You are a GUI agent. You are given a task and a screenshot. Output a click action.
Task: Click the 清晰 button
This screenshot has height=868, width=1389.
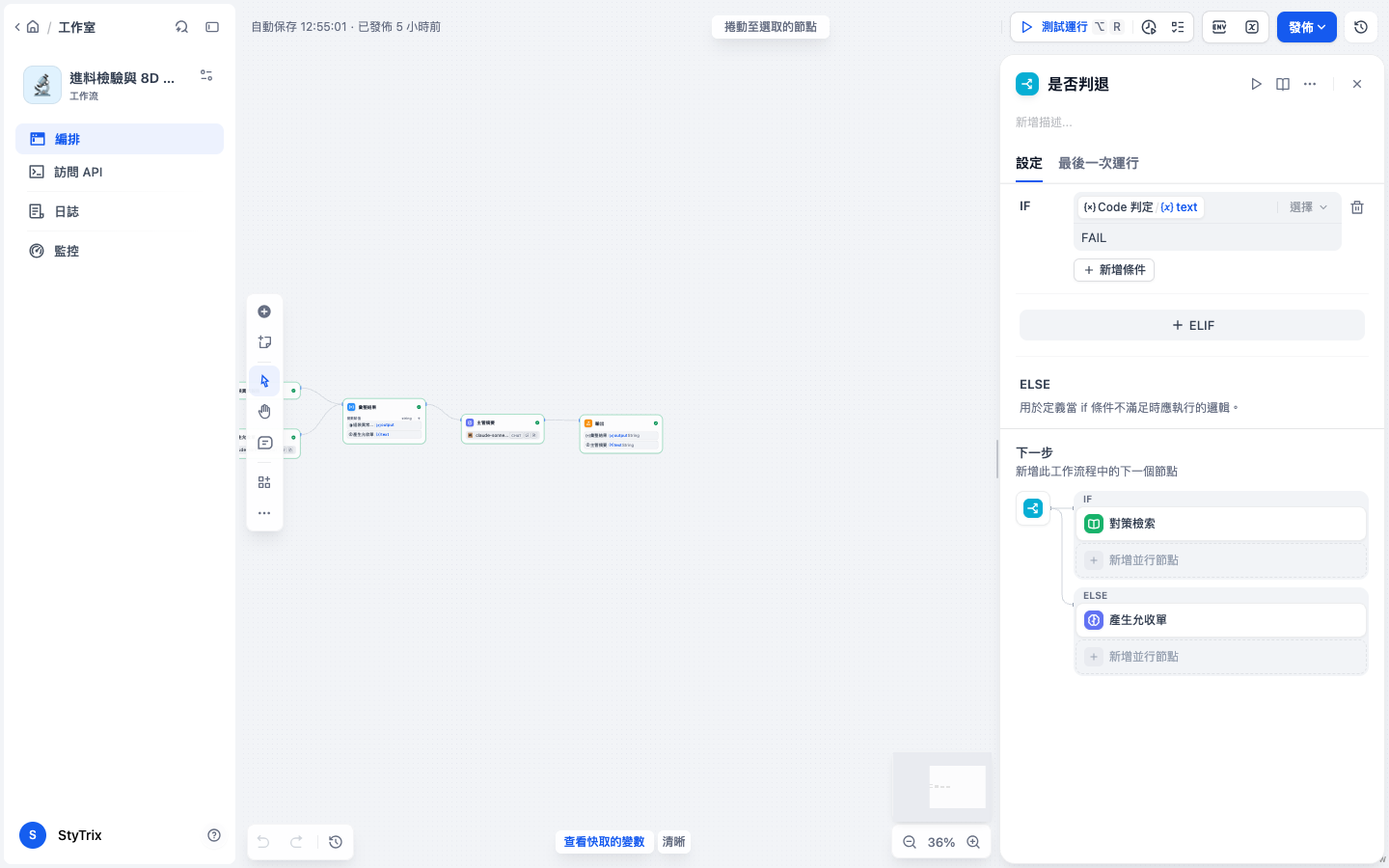pyautogui.click(x=673, y=842)
